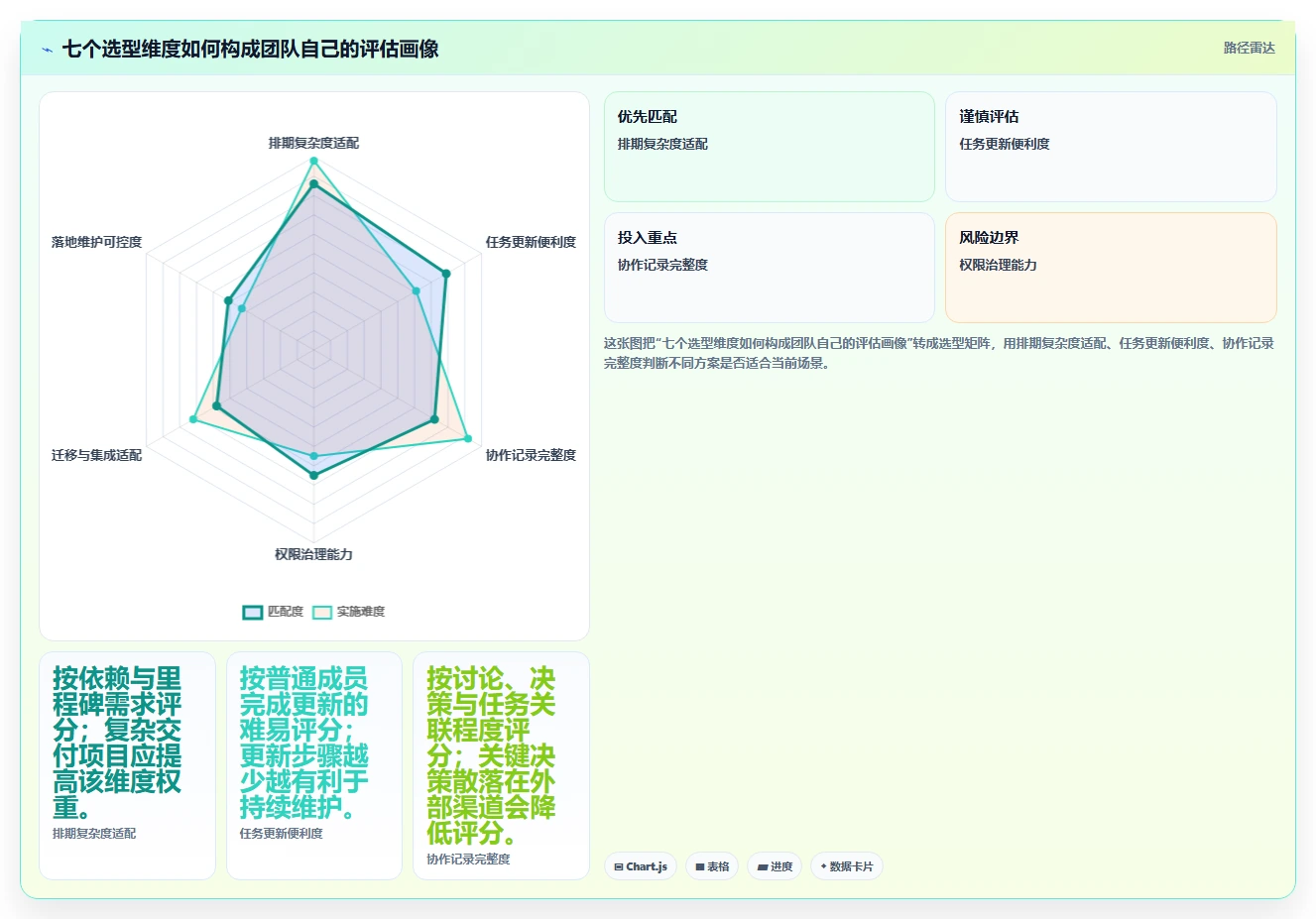The image size is (1316, 919).
Task: Click the 迁移与集成适配 axis label on the radar
Action: pos(96,455)
